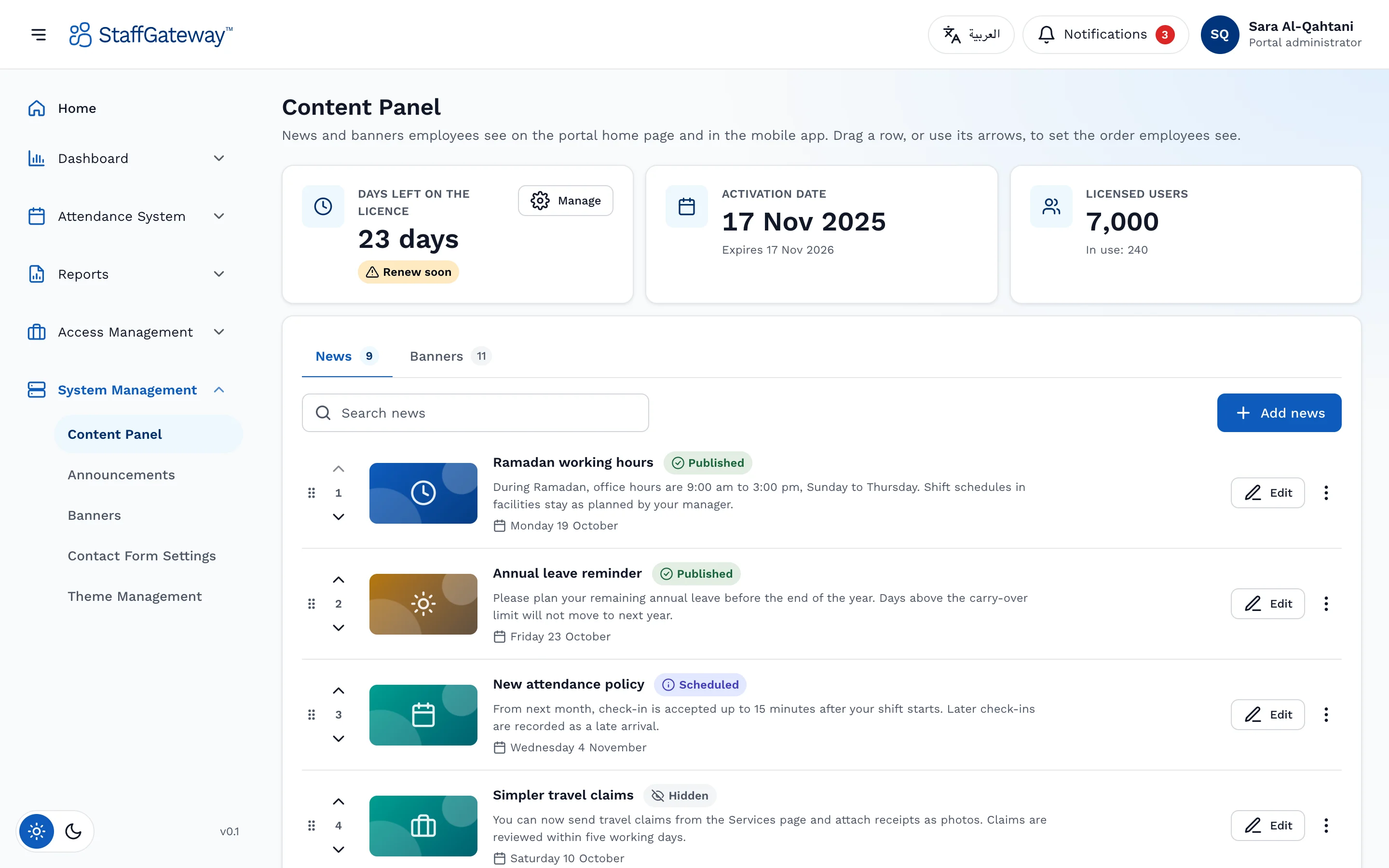Image resolution: width=1389 pixels, height=868 pixels.
Task: Click Add news button
Action: tap(1279, 413)
